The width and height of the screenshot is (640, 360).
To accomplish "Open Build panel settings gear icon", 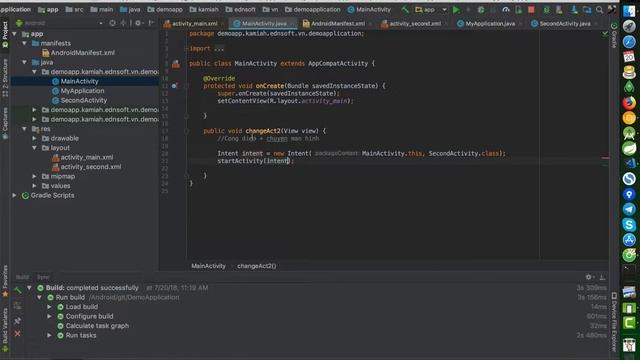I will 589,277.
